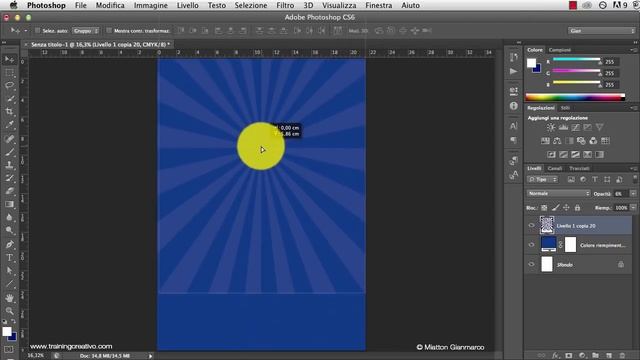Add a Channel Mixer adjustment

[x=593, y=141]
